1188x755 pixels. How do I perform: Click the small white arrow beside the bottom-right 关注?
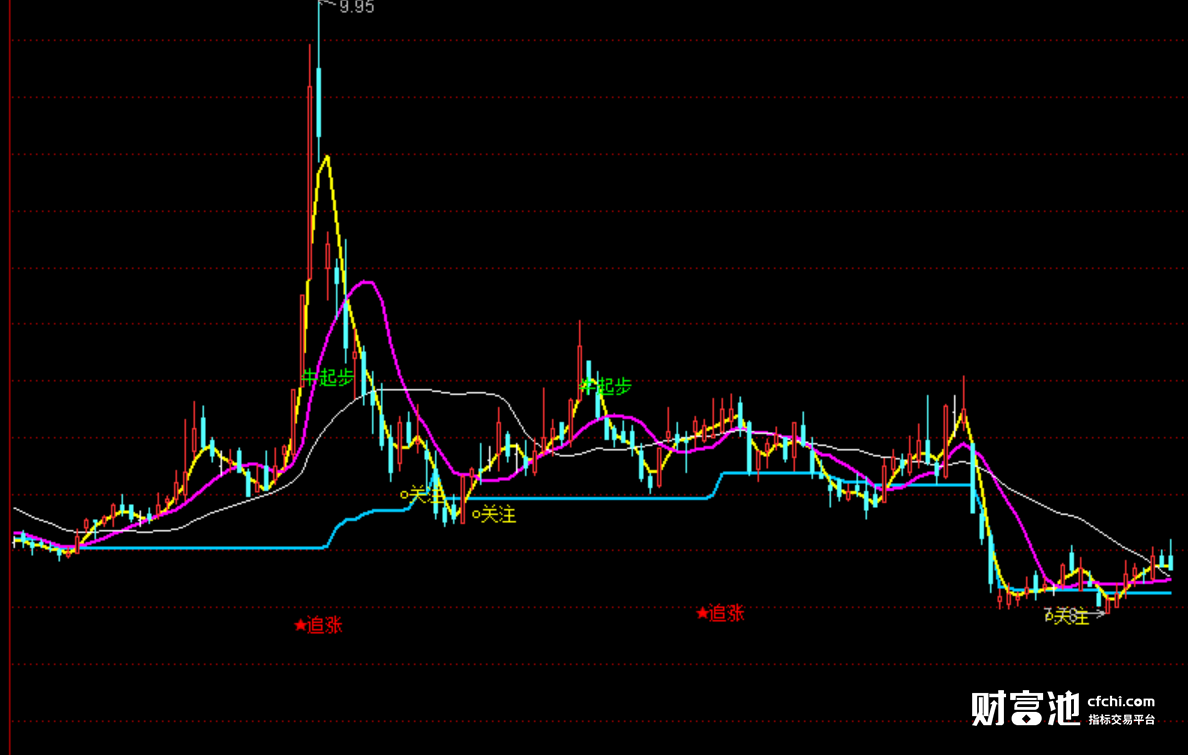[x=1098, y=614]
